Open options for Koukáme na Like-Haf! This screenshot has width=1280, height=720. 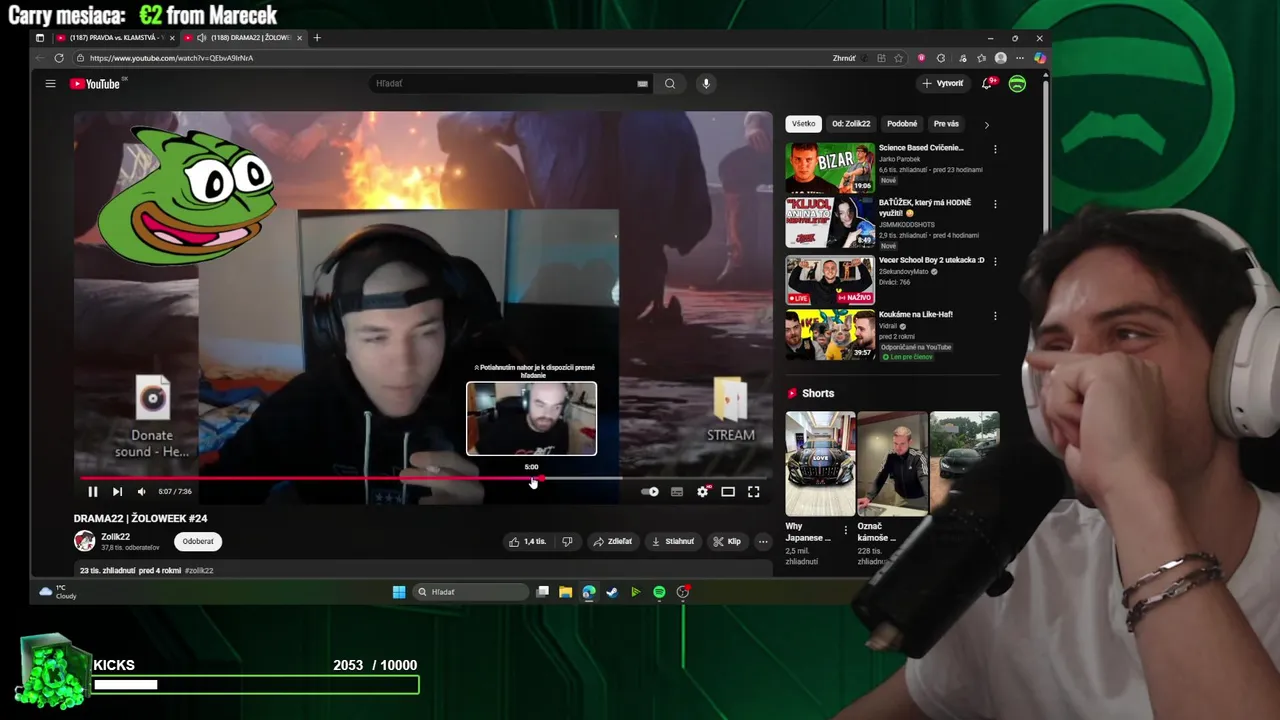(x=995, y=315)
